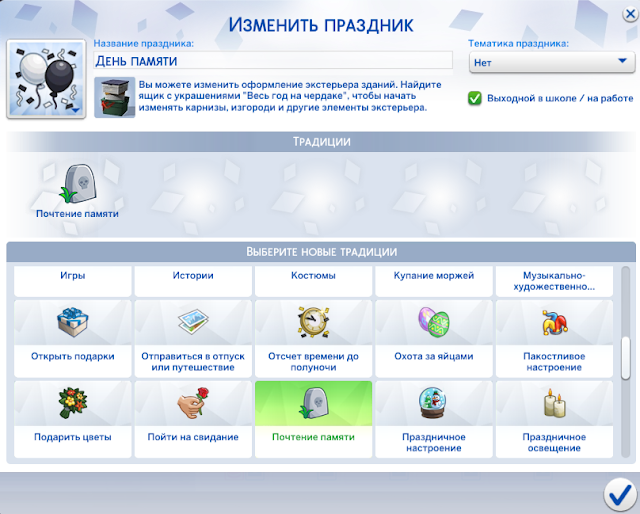Image resolution: width=640 pixels, height=514 pixels.
Task: Close the Изменить праздник dialog
Action: point(631,14)
